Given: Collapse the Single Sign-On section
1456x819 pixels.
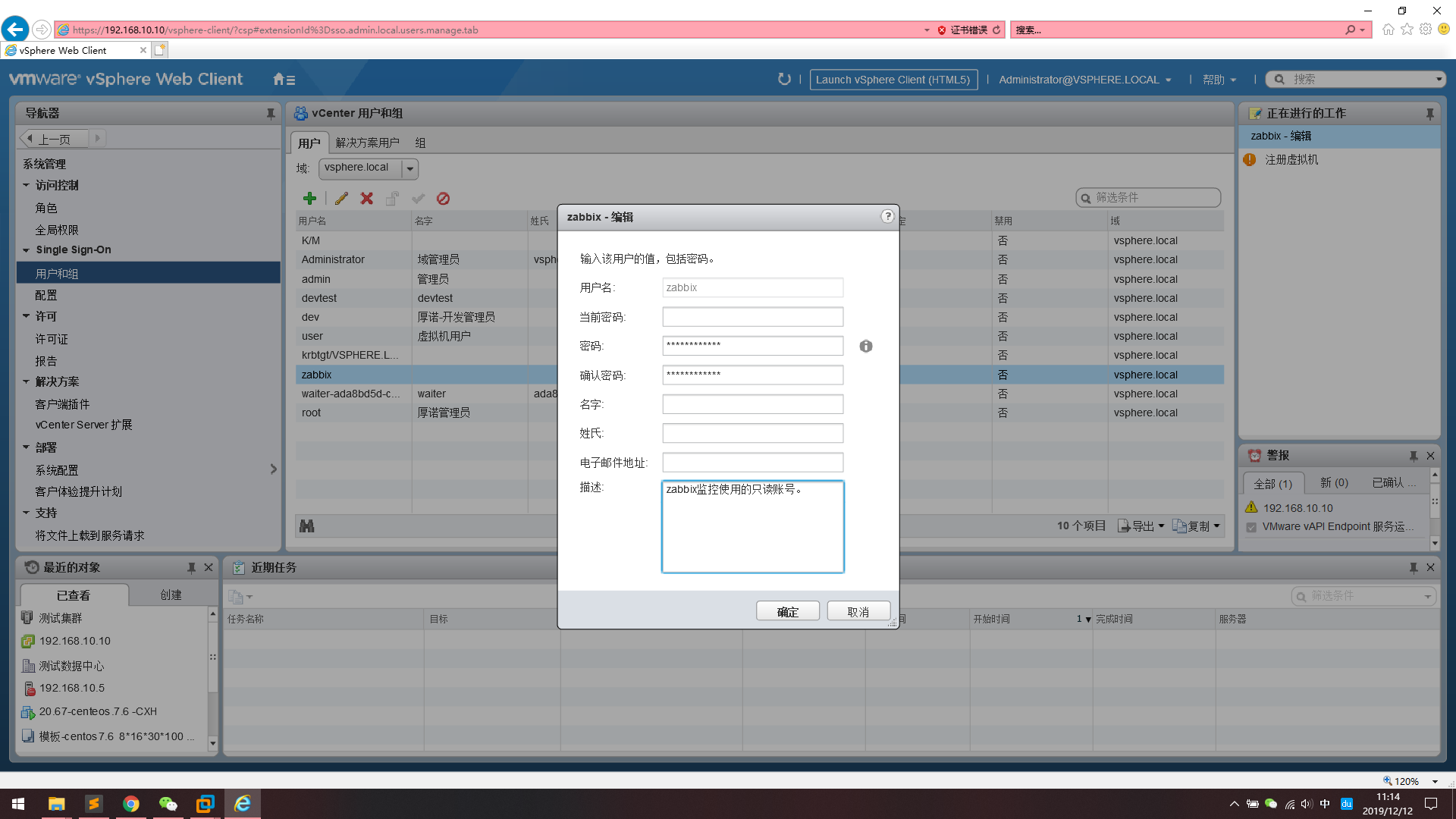Looking at the screenshot, I should click(x=25, y=249).
